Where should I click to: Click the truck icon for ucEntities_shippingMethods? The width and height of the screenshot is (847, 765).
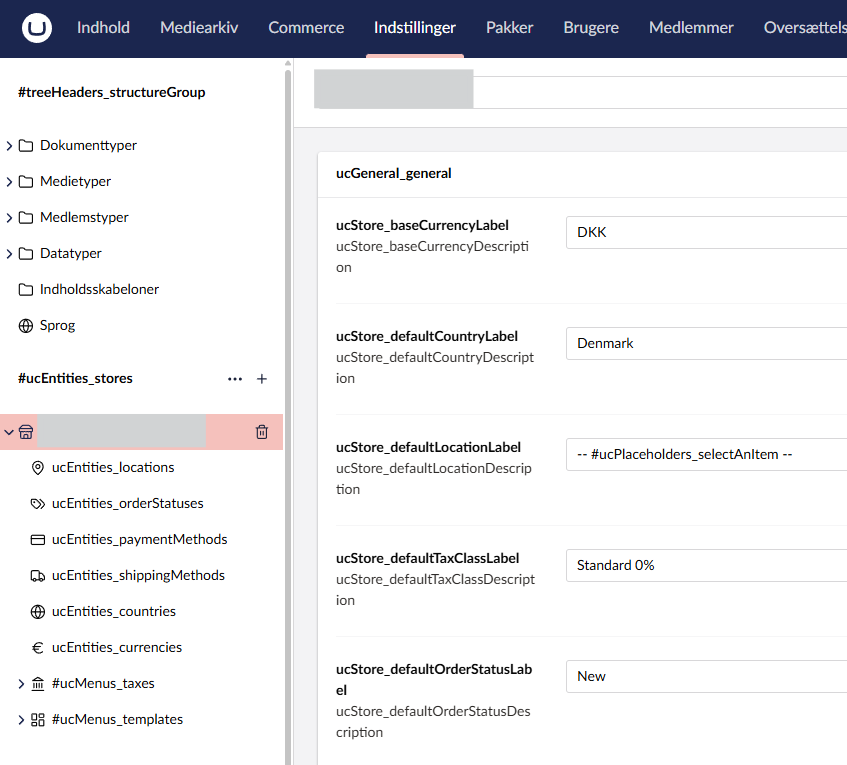[x=38, y=575]
